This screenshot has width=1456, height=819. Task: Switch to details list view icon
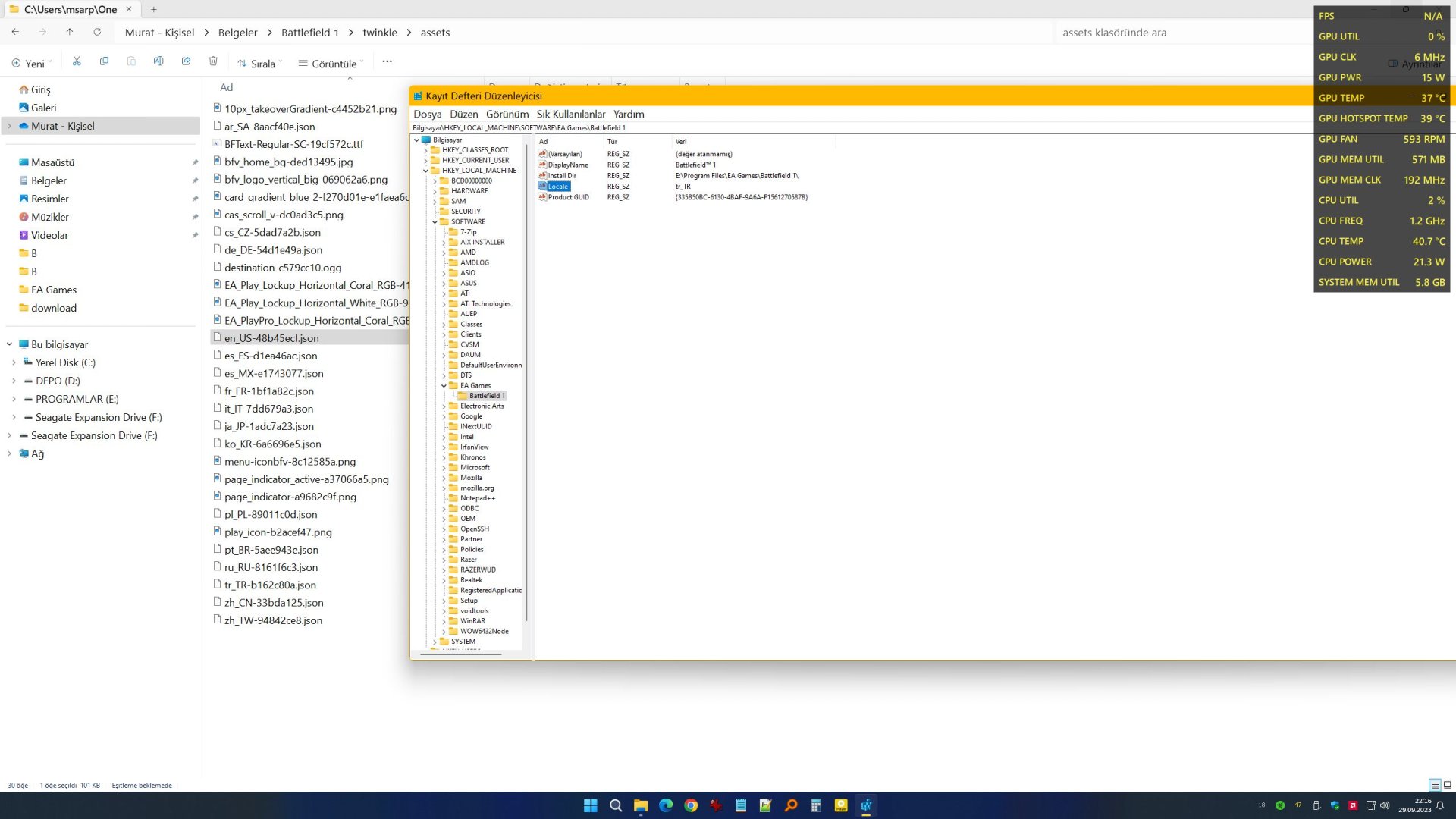1435,786
